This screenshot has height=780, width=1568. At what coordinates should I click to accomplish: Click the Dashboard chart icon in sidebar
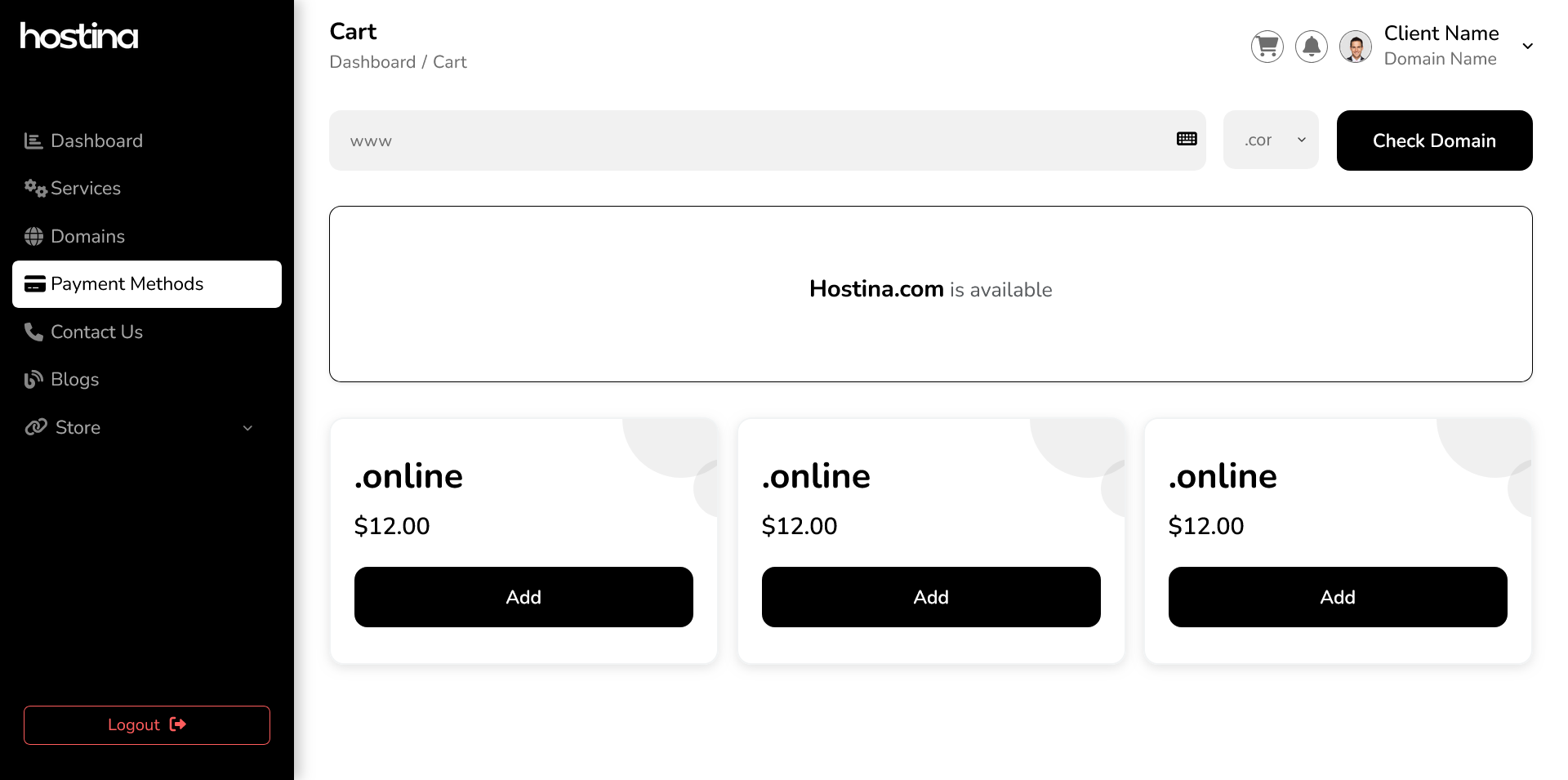pos(33,141)
